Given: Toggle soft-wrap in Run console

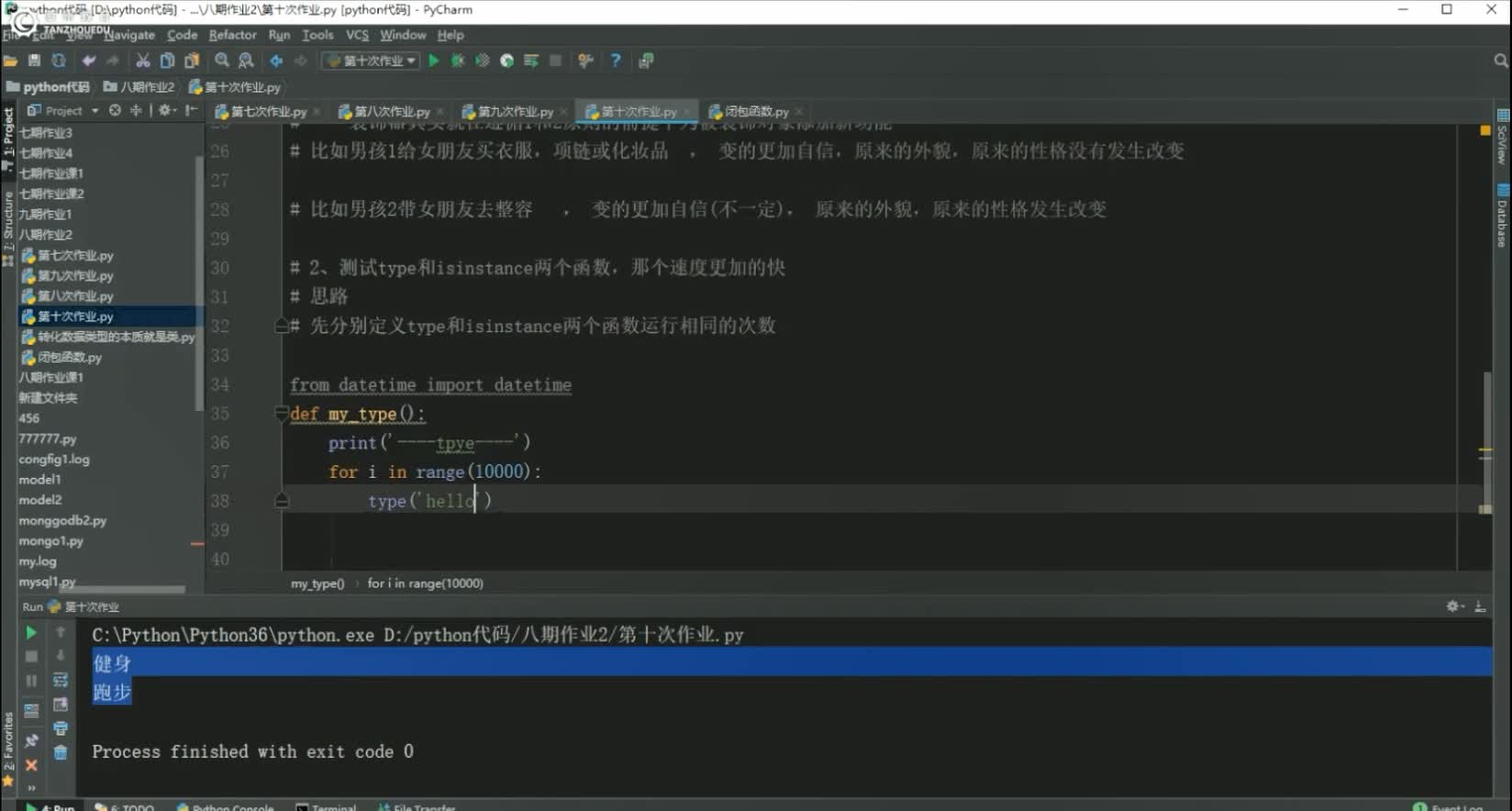Looking at the screenshot, I should [61, 680].
